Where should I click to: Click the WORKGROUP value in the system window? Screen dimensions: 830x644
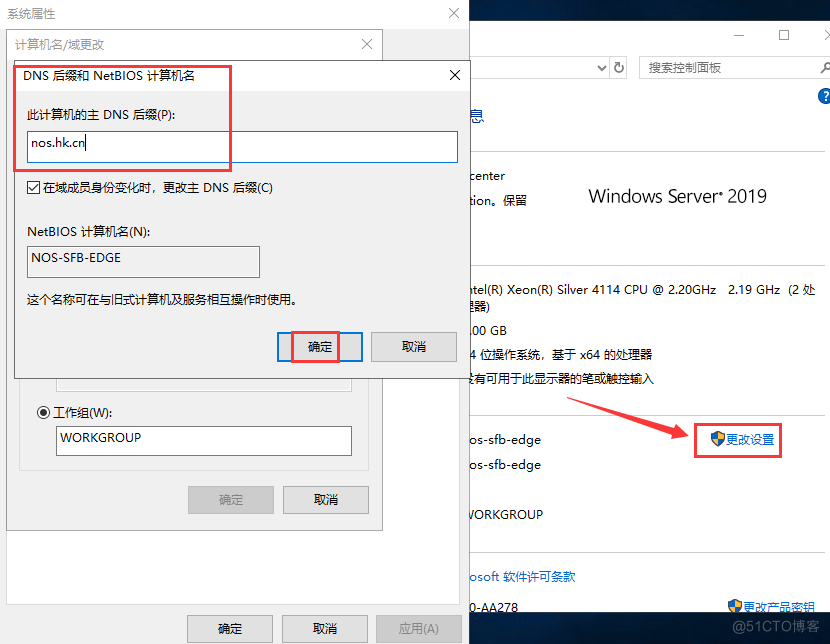pyautogui.click(x=507, y=514)
